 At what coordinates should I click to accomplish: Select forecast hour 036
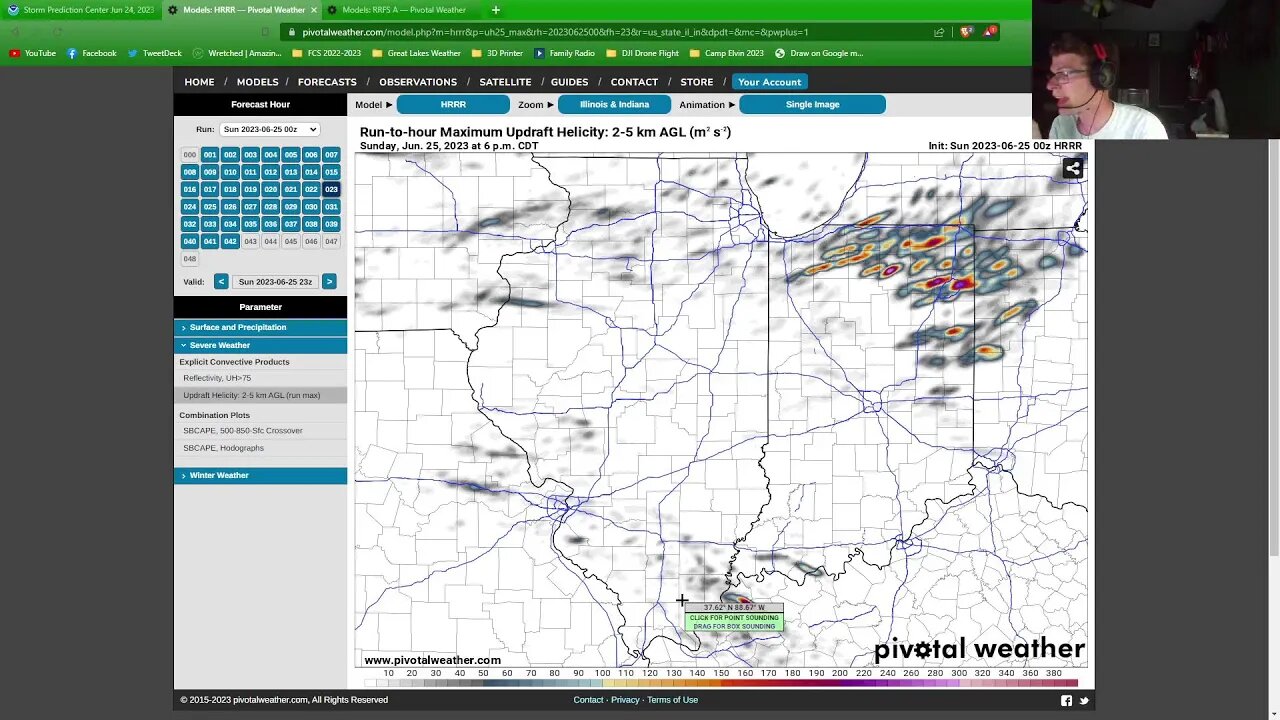[x=270, y=224]
